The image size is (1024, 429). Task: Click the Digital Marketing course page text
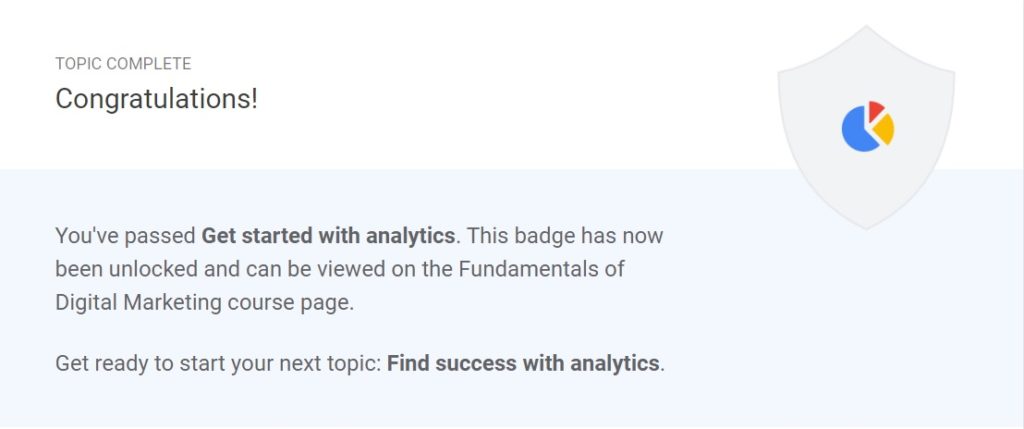(204, 304)
